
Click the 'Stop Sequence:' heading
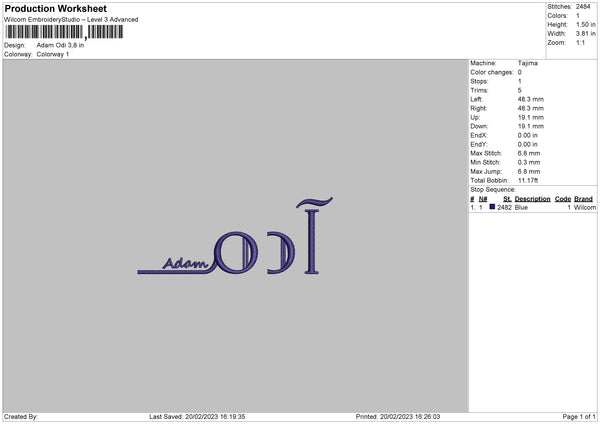tap(493, 189)
